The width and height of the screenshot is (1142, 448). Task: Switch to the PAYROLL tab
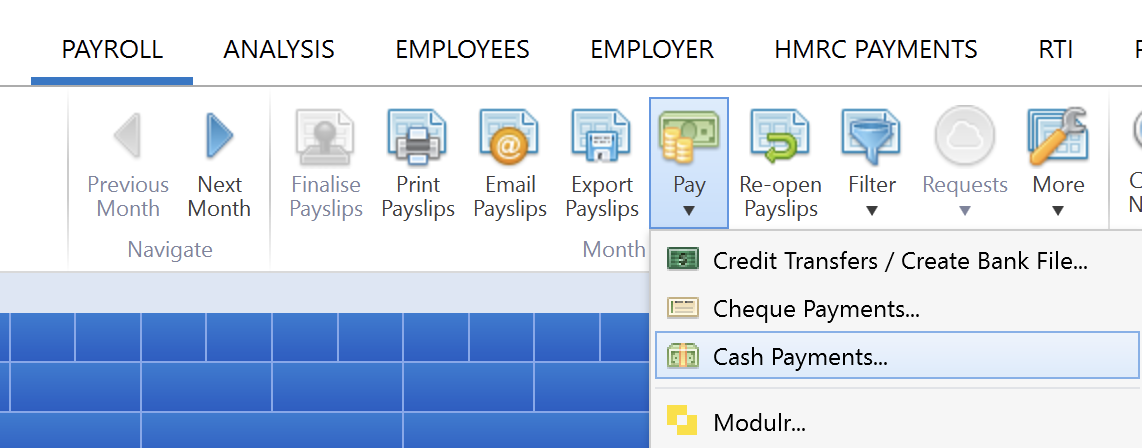(x=112, y=50)
